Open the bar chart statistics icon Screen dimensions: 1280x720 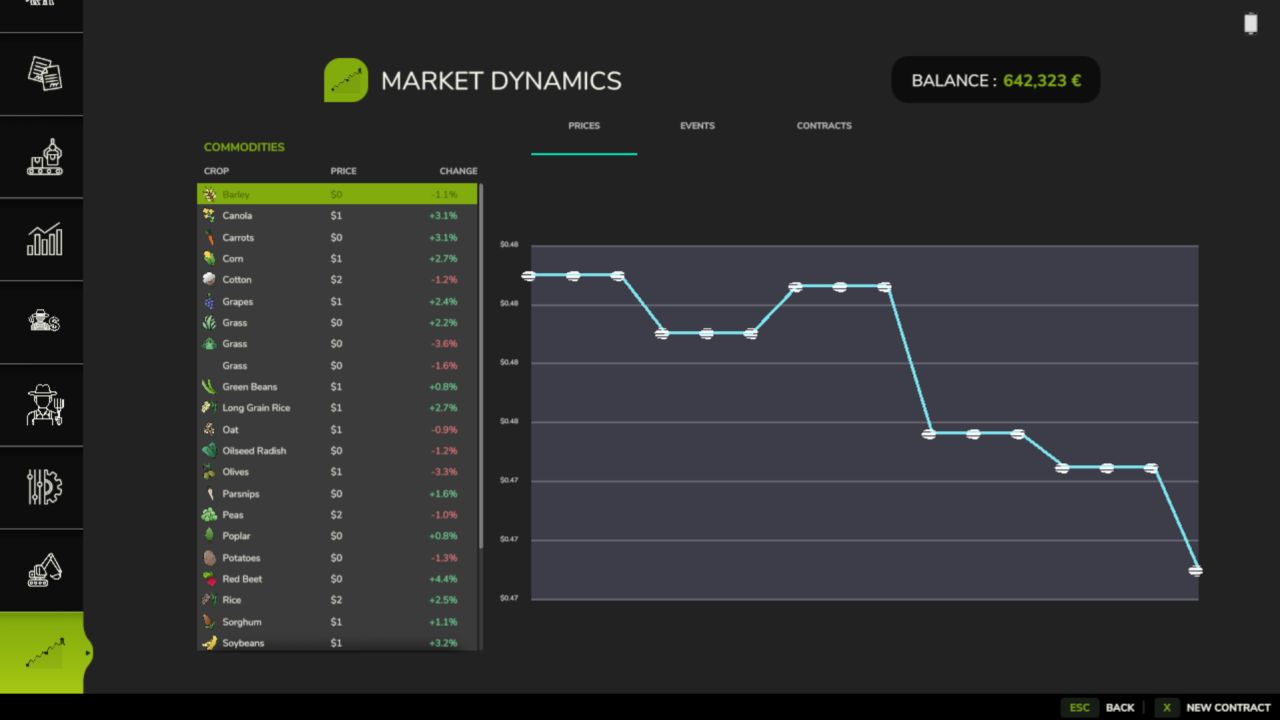click(x=43, y=239)
